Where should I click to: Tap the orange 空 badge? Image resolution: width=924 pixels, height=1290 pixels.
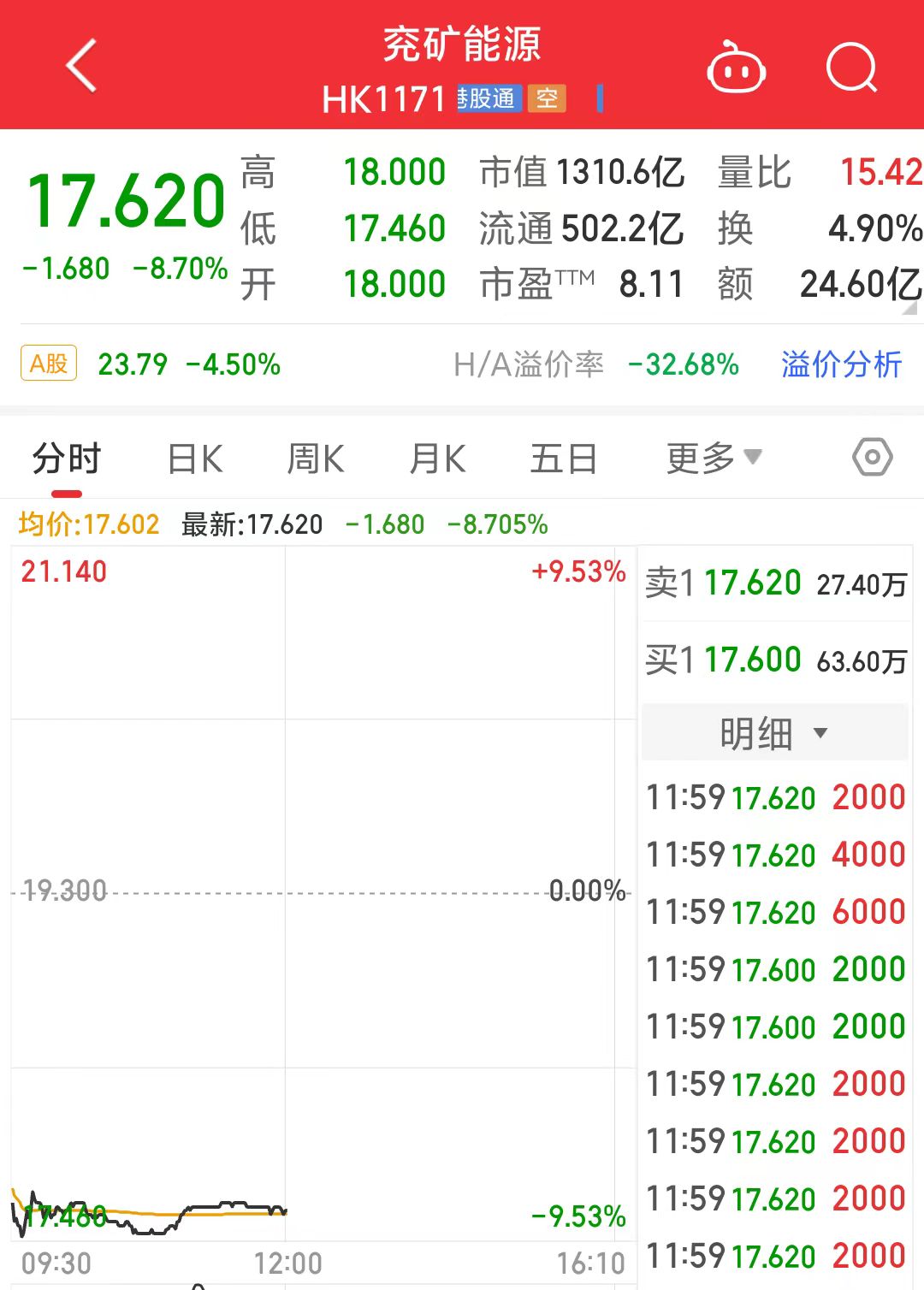coord(547,98)
